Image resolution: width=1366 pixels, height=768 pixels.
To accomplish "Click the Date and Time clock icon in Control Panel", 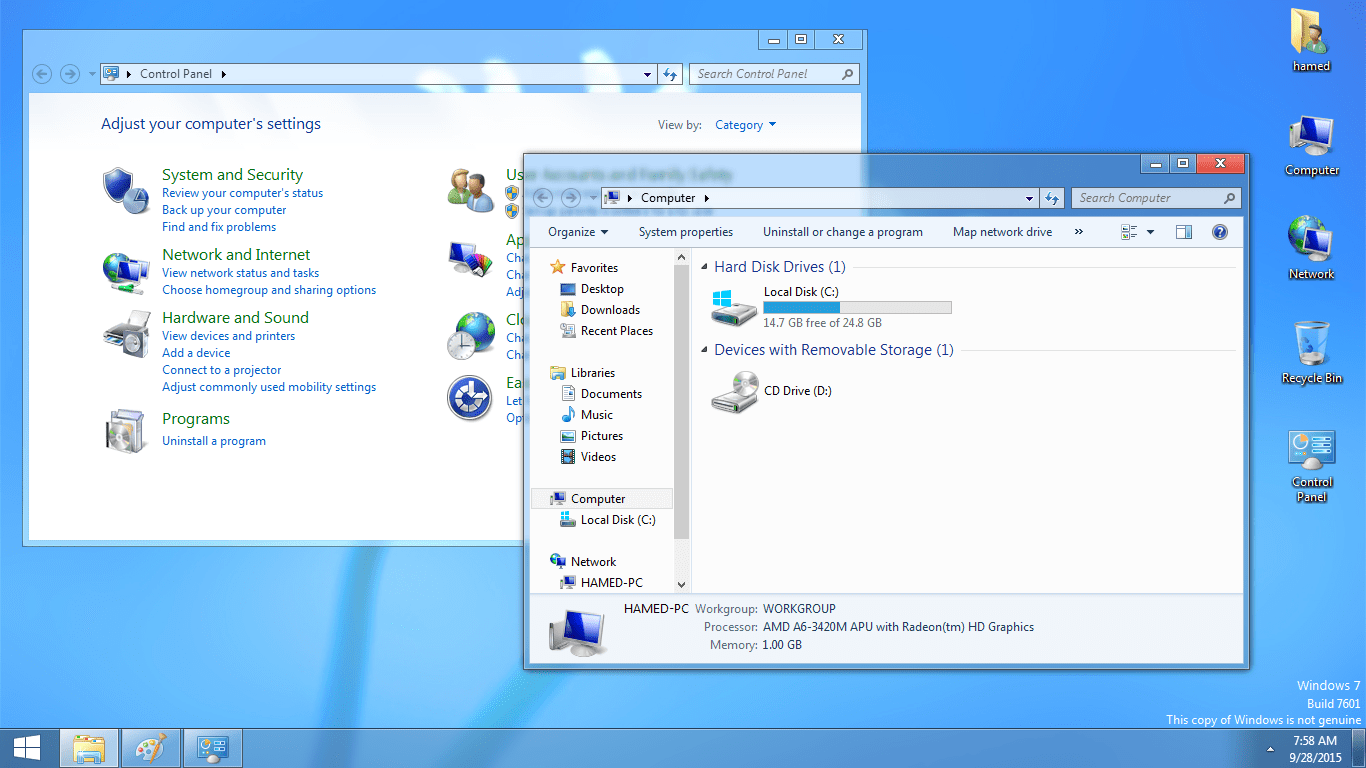I will tap(471, 336).
